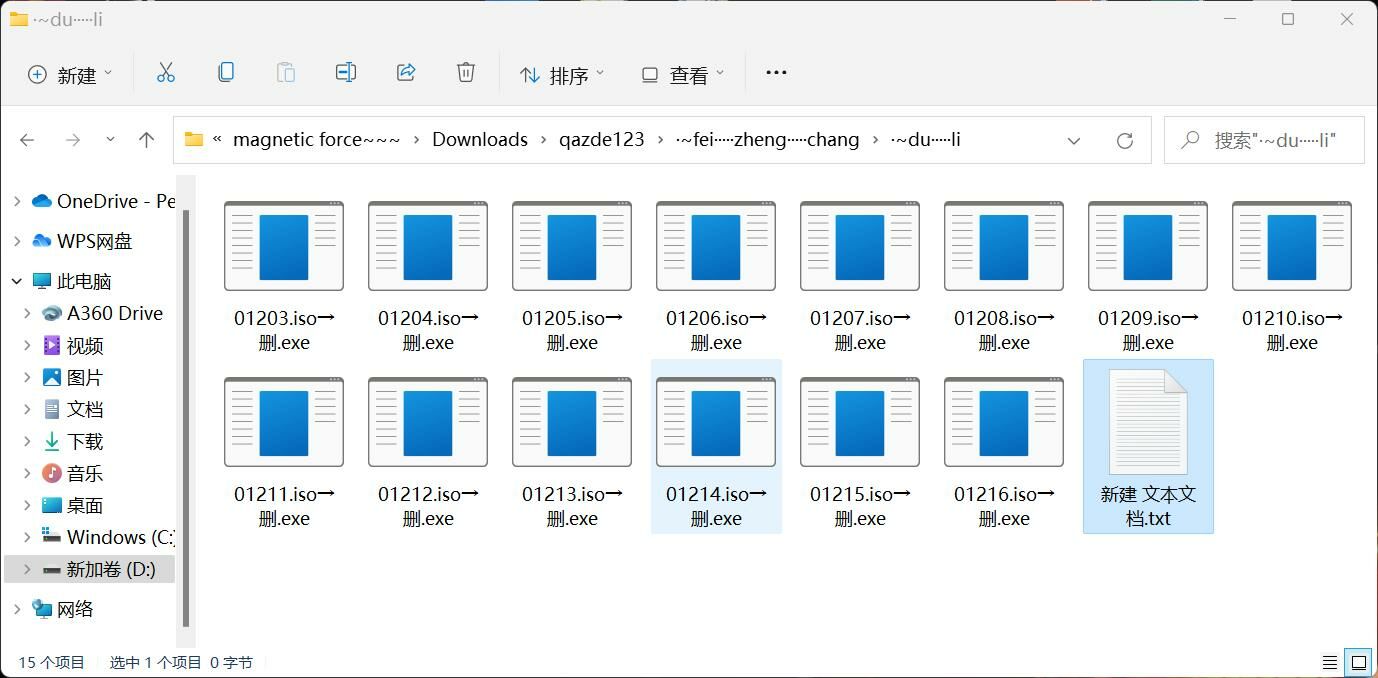
Task: Switch to large thumbnails view
Action: coord(1358,662)
